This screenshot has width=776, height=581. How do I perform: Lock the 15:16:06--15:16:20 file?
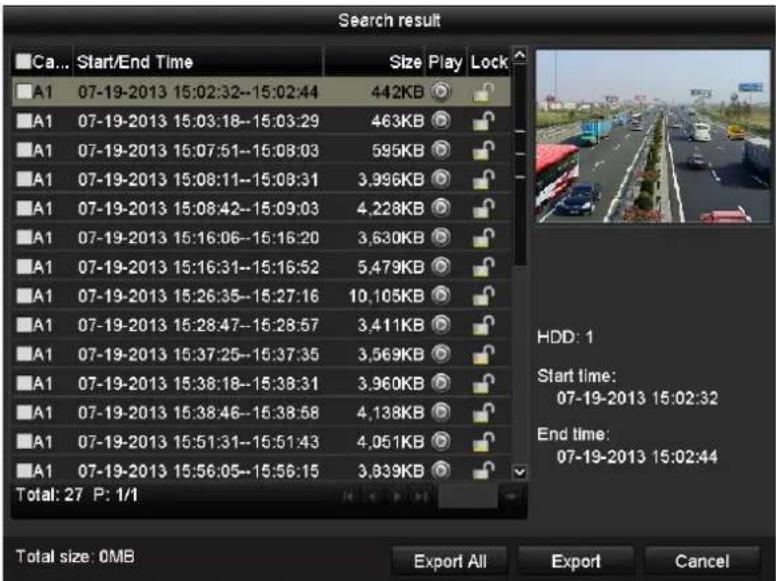[x=484, y=238]
